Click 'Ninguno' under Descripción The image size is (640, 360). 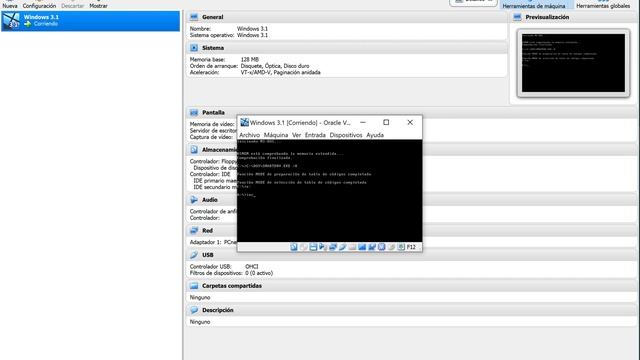pyautogui.click(x=200, y=322)
